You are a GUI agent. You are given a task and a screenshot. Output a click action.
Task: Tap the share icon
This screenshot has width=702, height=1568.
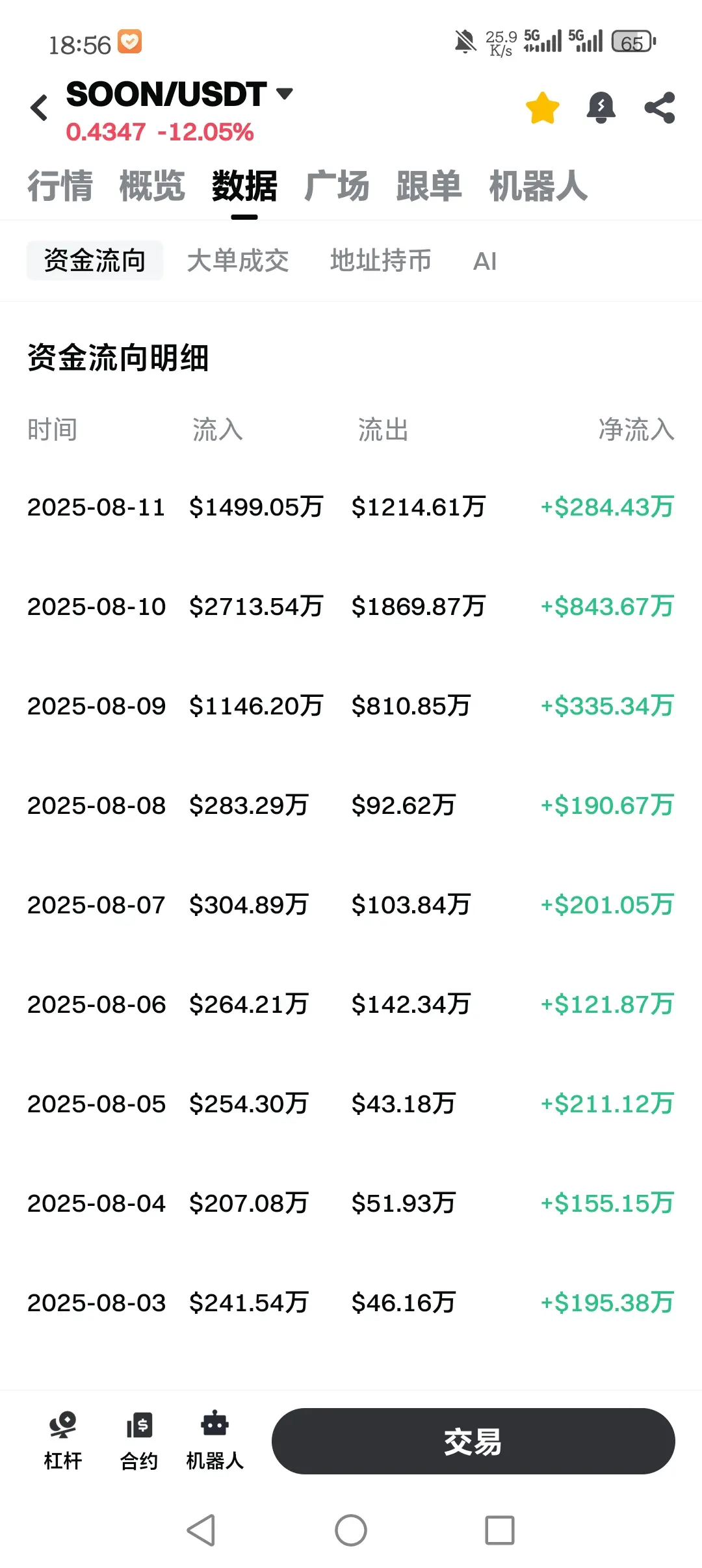[x=659, y=108]
